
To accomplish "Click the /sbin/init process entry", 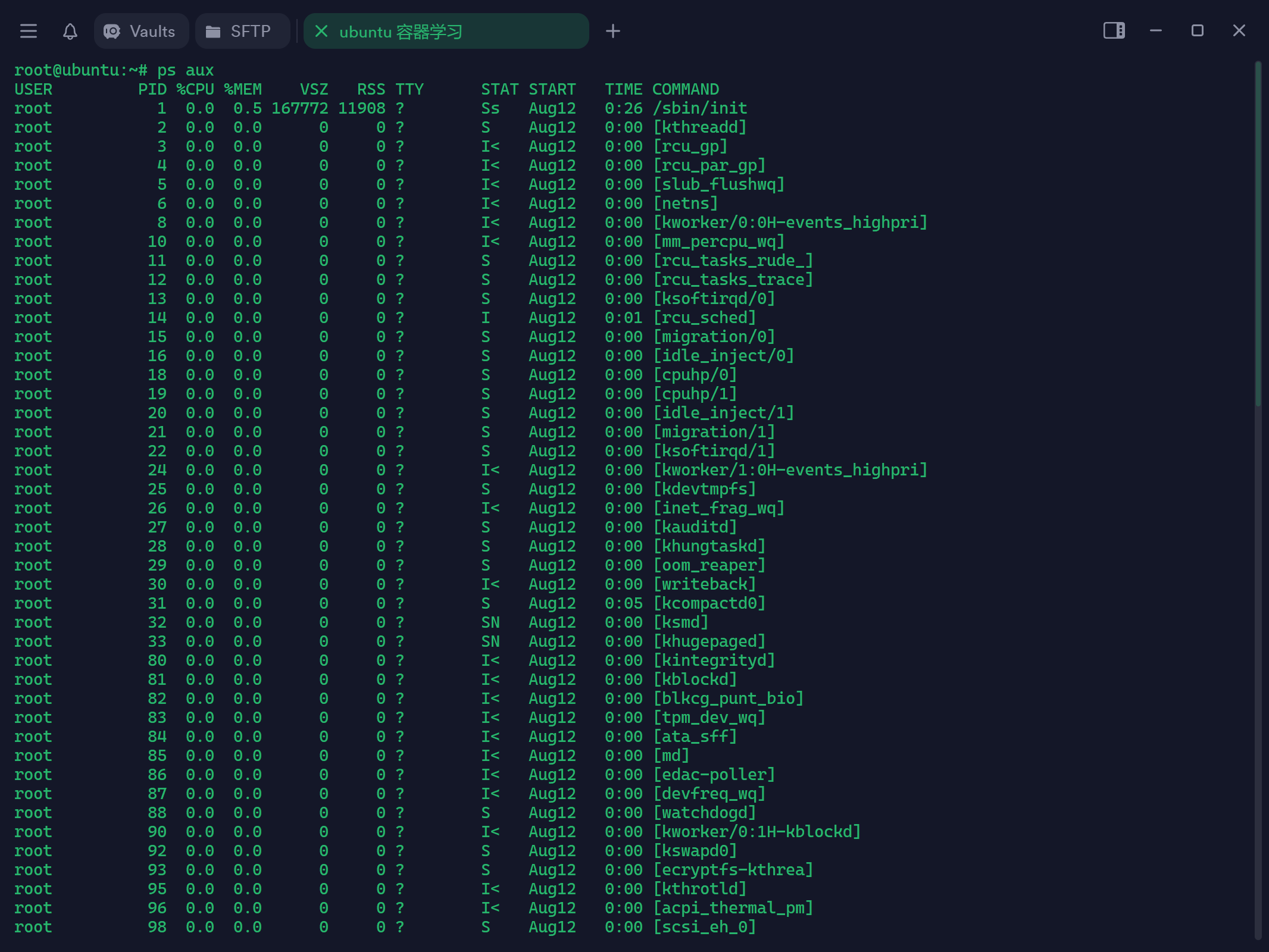I will 699,108.
